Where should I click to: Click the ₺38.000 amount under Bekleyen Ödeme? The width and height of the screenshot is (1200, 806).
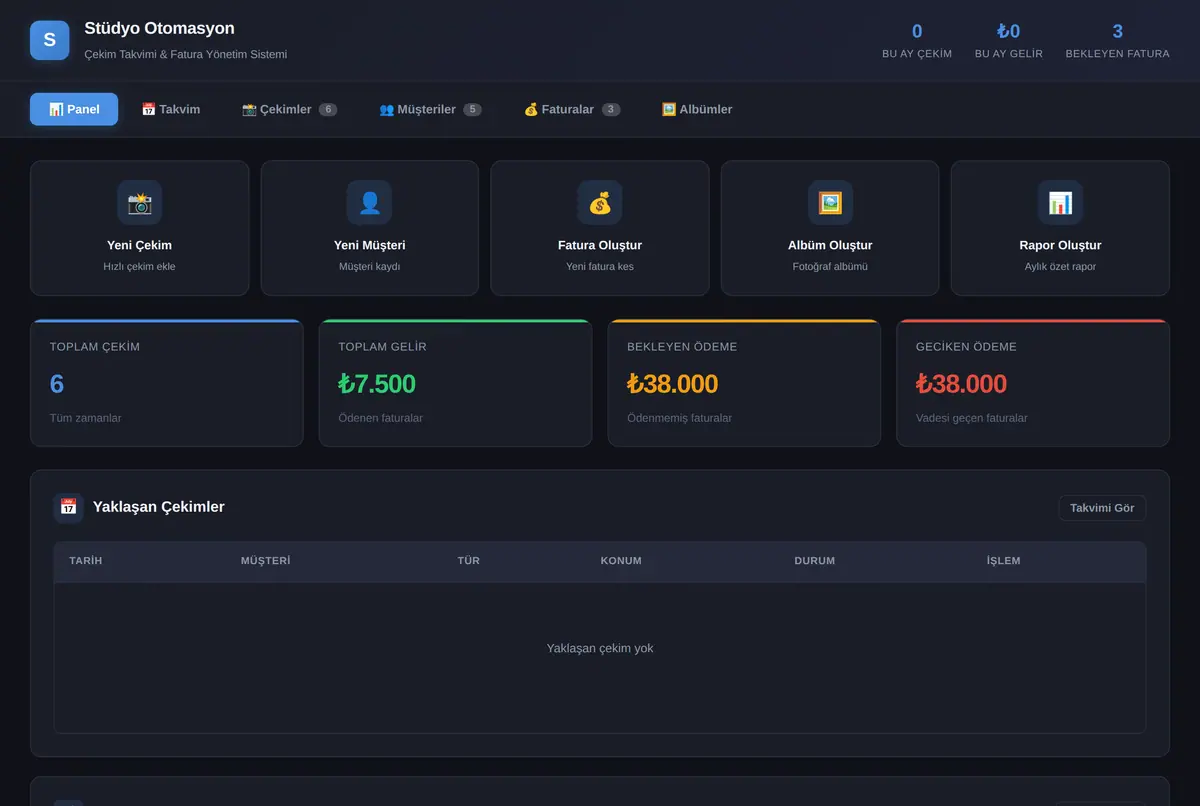point(673,384)
